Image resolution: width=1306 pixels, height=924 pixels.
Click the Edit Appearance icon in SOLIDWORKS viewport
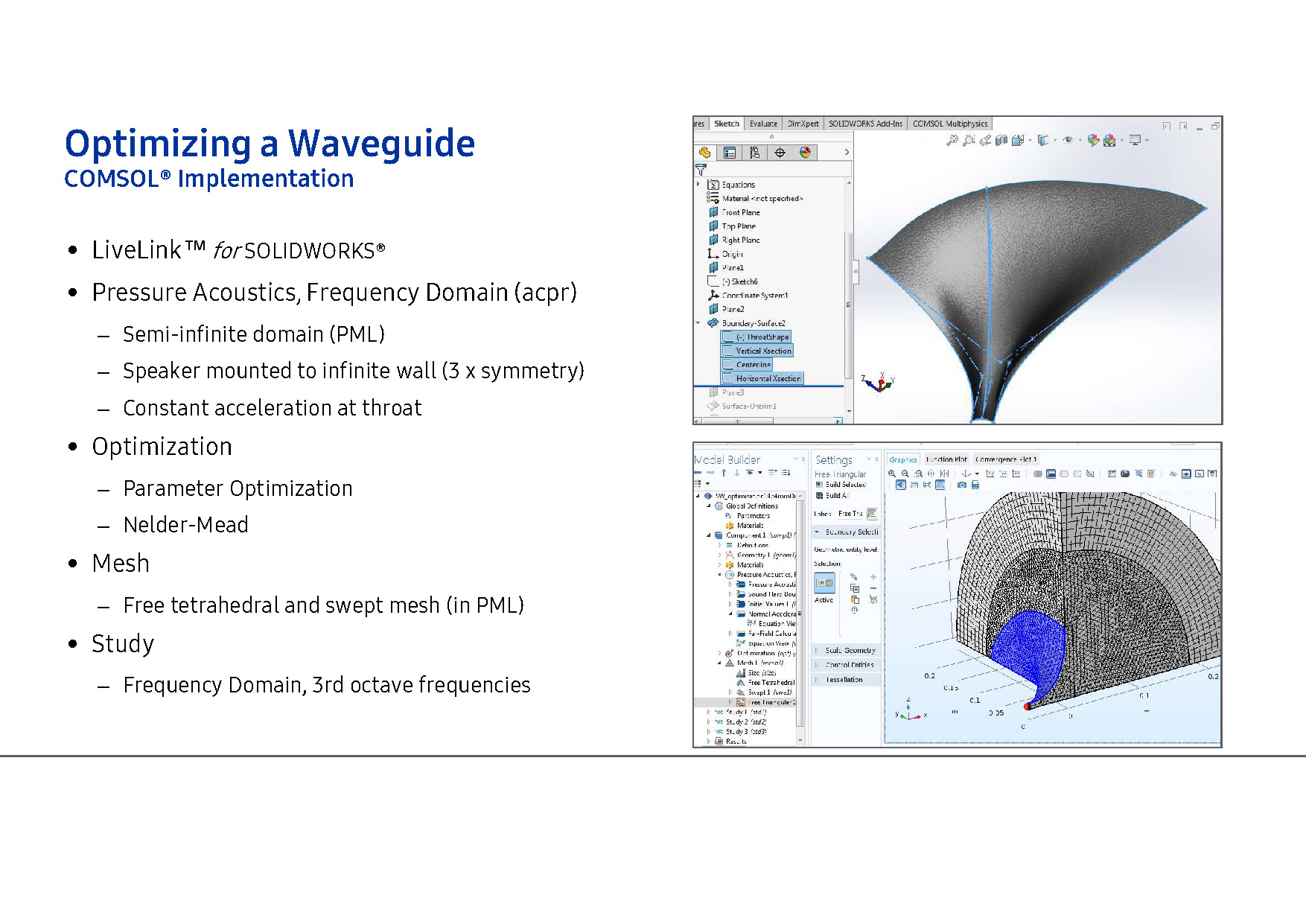point(1092,140)
